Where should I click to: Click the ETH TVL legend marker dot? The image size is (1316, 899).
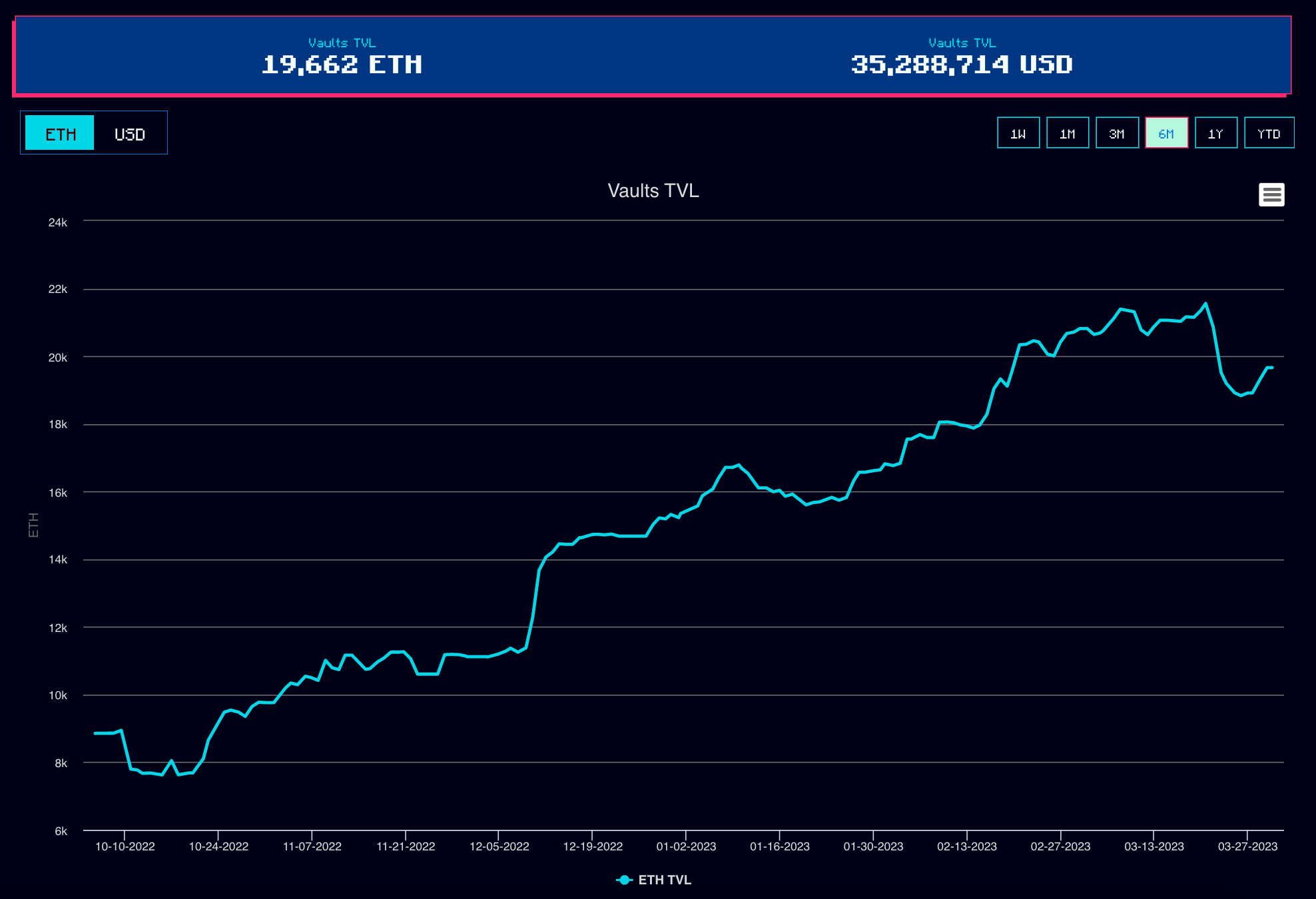click(624, 880)
